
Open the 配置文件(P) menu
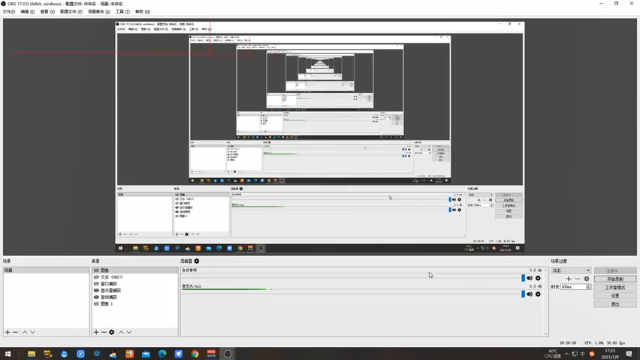click(x=71, y=12)
